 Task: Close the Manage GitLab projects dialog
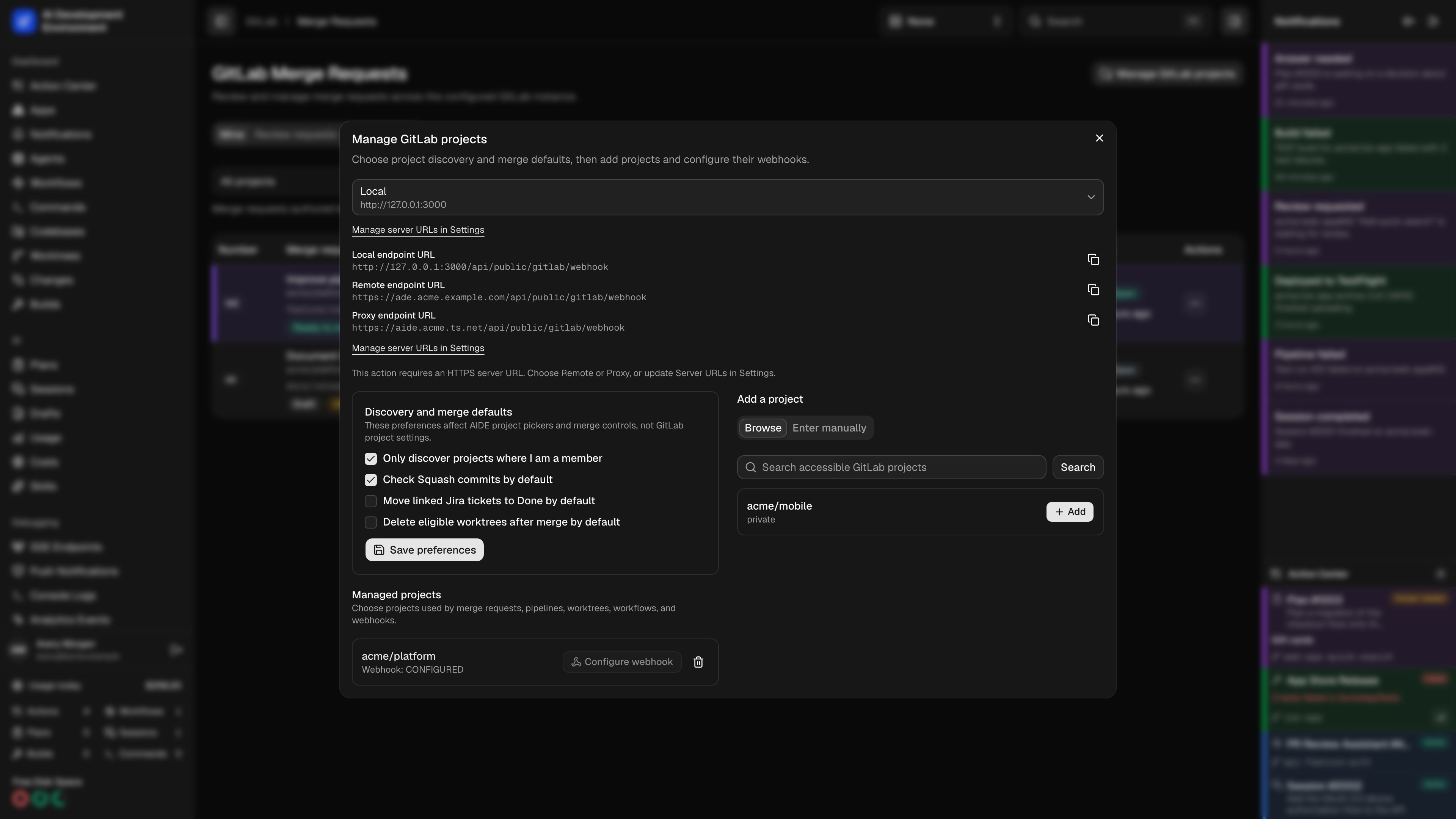pos(1099,138)
